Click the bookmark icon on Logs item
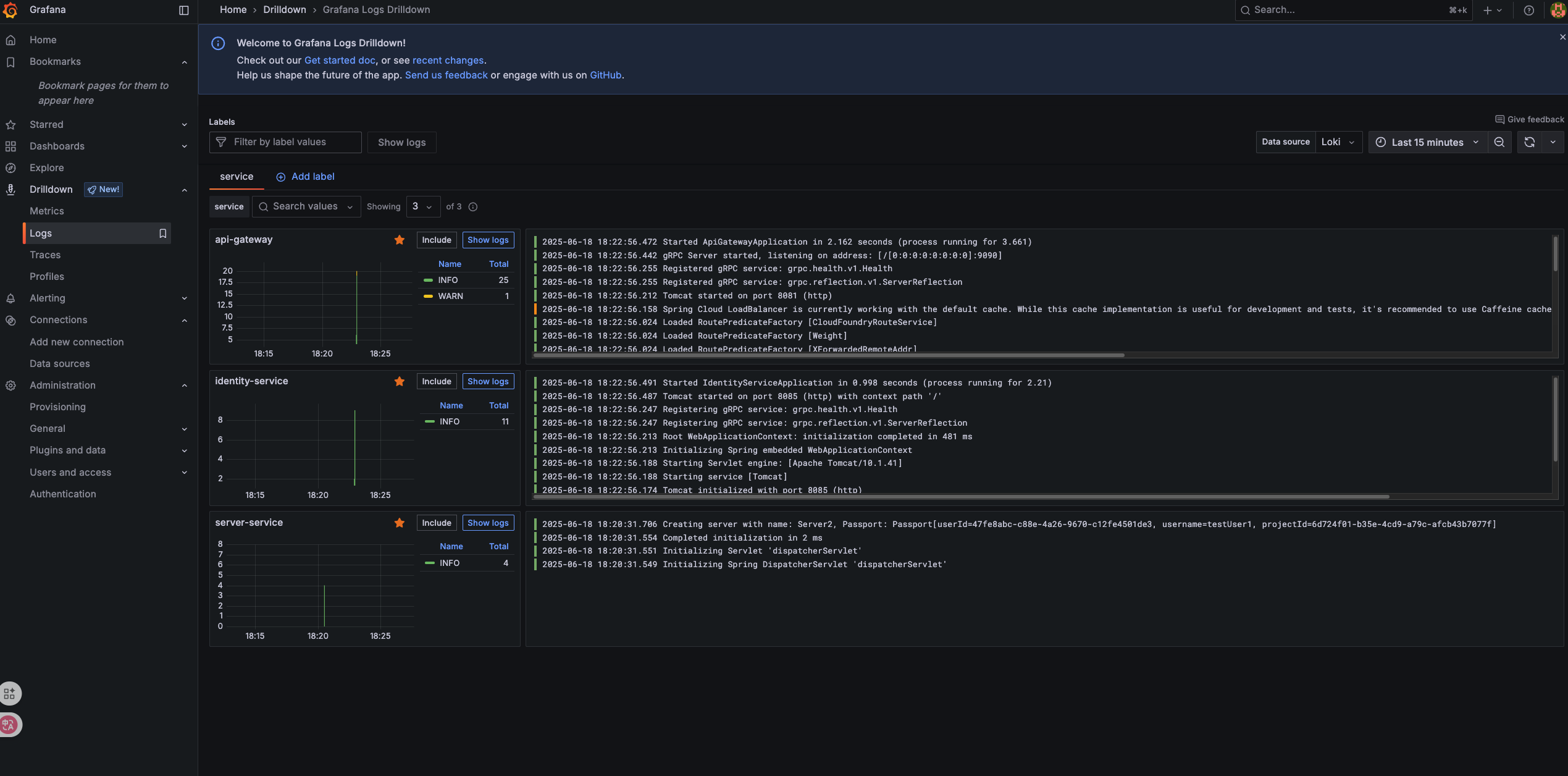1568x776 pixels. [162, 233]
